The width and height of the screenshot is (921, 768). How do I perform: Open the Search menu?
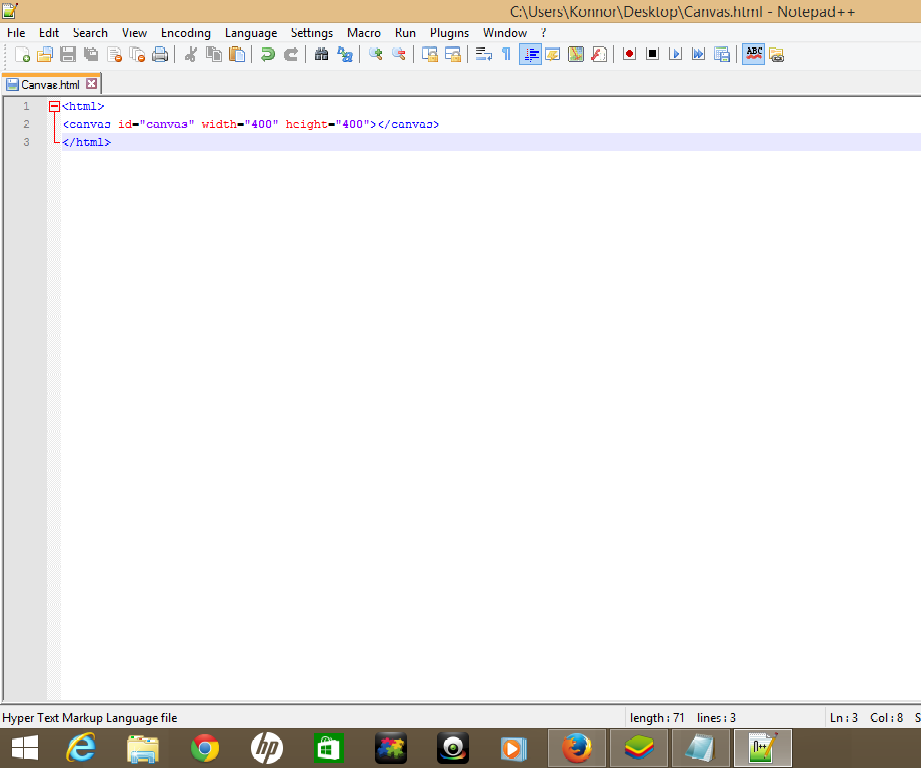click(x=90, y=33)
